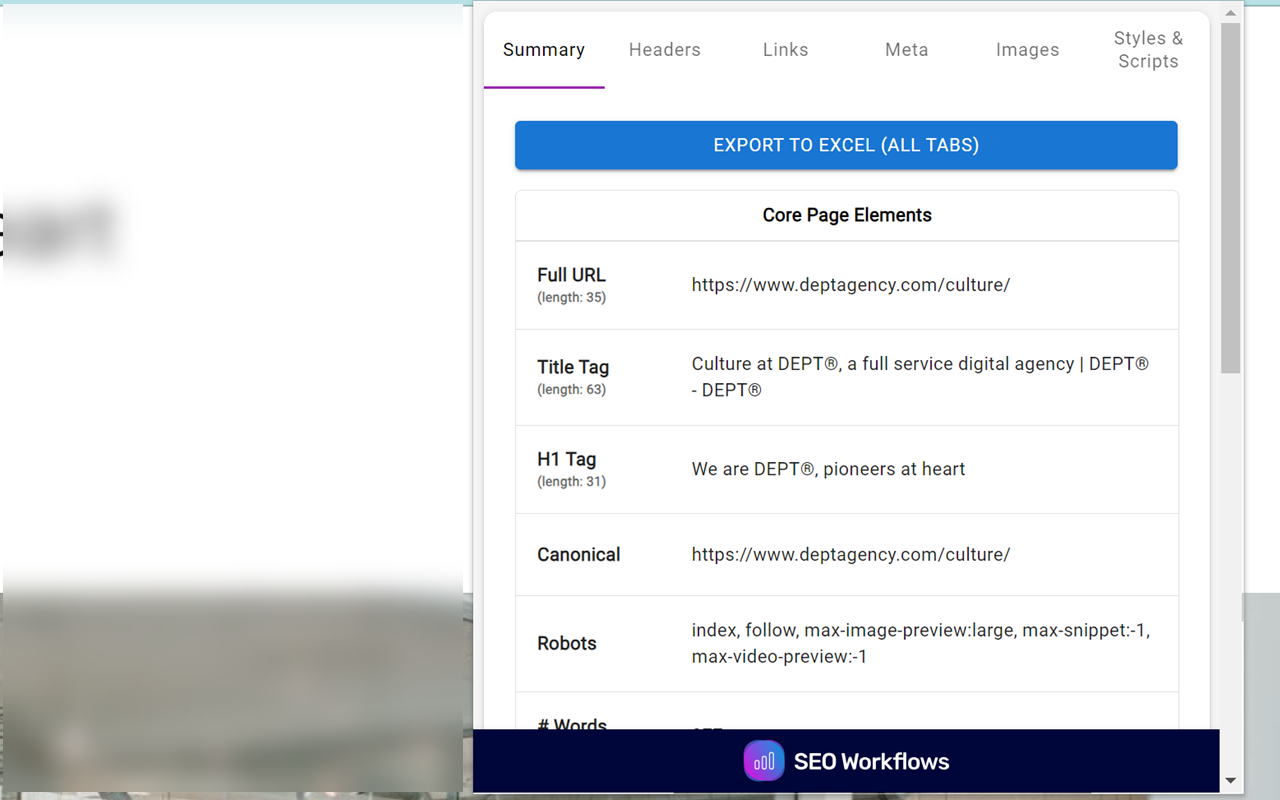Click the '(length: 31)' note

571,481
